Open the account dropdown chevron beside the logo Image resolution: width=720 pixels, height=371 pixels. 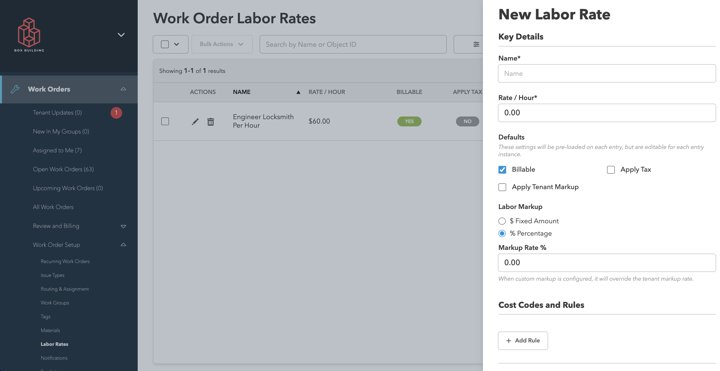tap(121, 35)
